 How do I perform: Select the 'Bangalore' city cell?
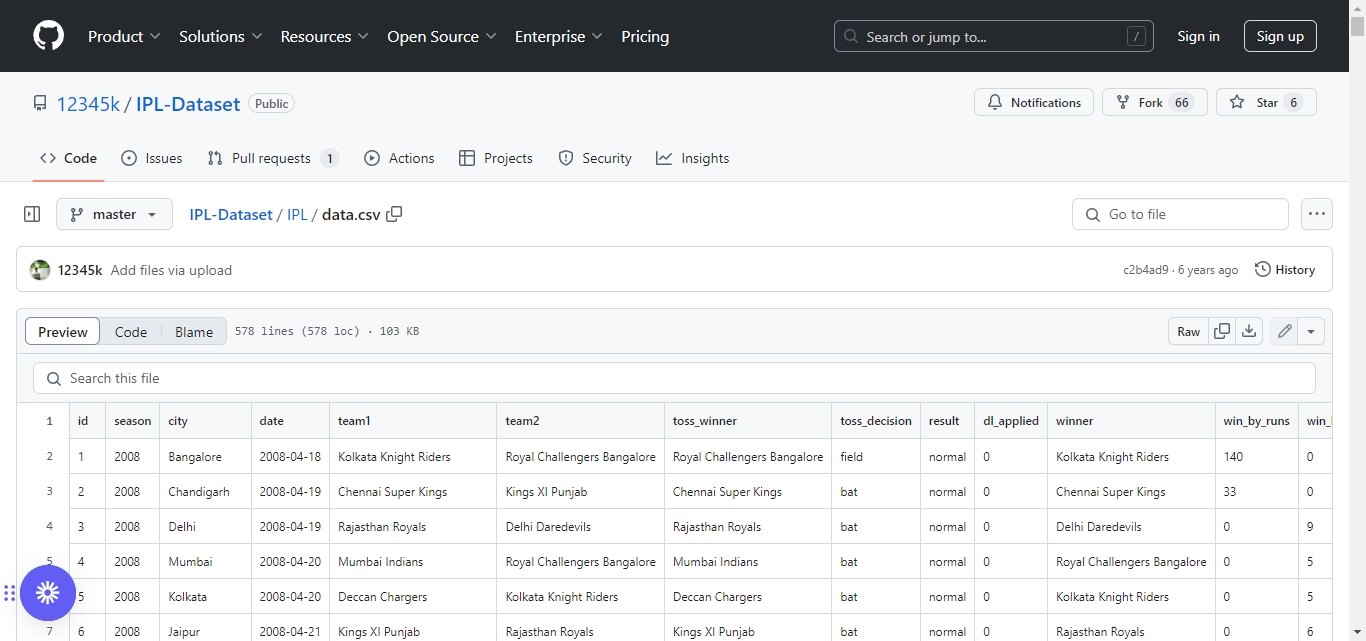tap(205, 457)
